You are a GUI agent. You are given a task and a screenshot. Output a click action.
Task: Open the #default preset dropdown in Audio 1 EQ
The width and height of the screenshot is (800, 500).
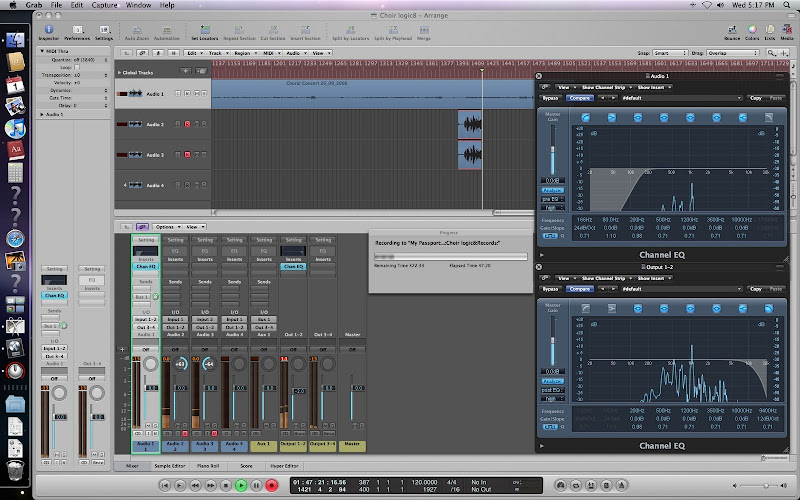point(680,98)
